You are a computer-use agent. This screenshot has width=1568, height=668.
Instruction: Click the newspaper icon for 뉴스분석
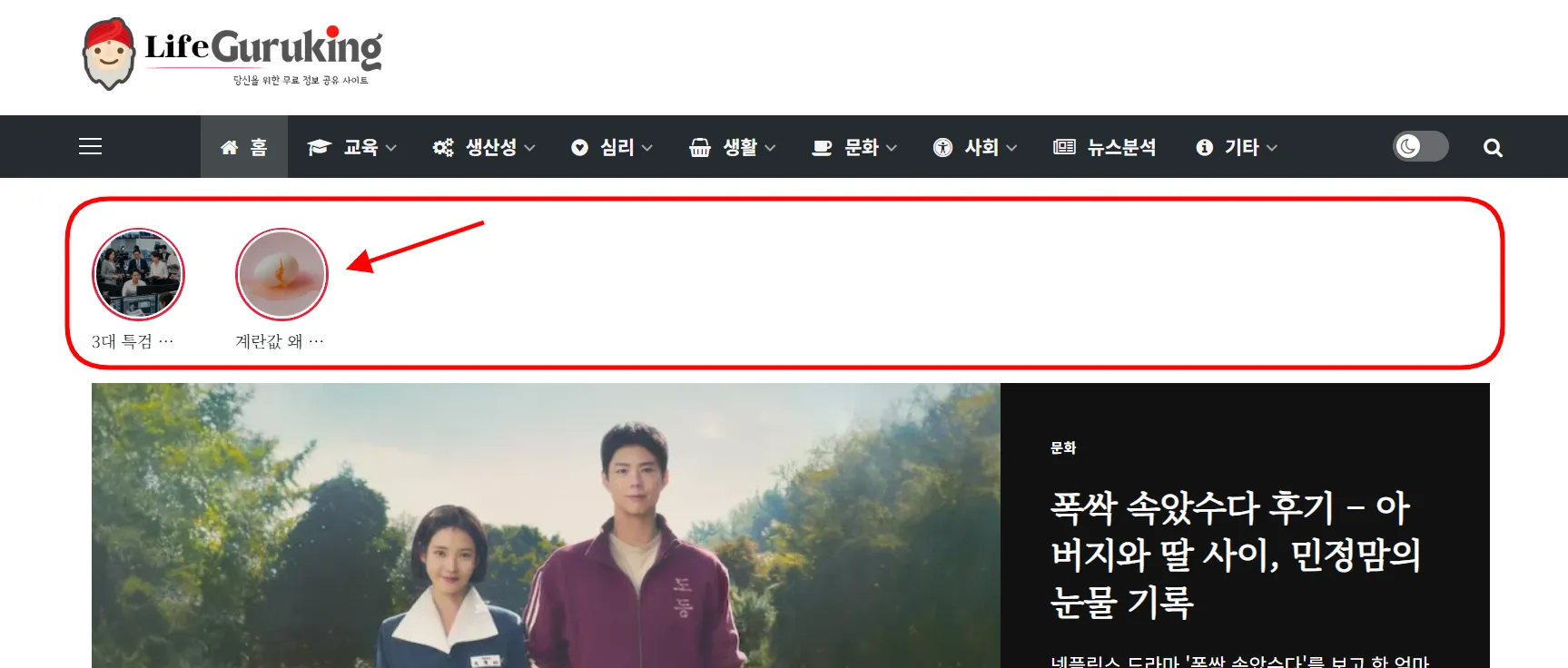point(1064,147)
